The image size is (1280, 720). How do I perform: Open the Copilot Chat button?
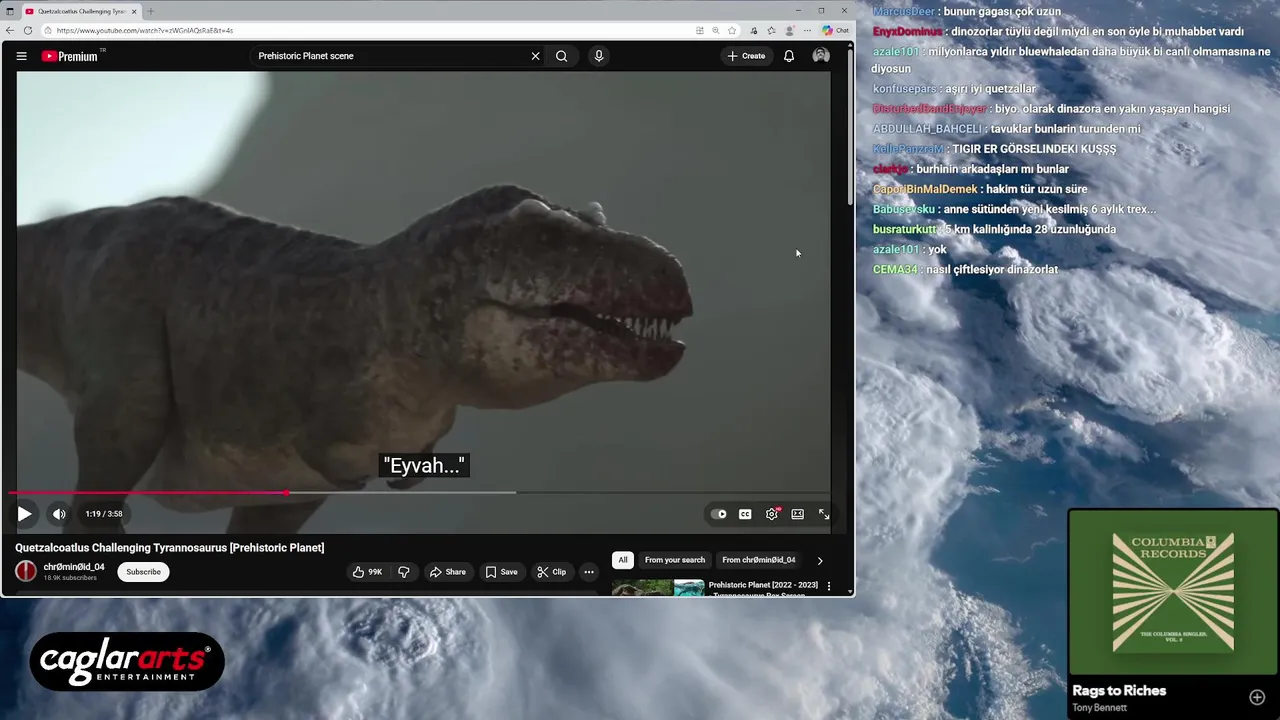coord(836,30)
